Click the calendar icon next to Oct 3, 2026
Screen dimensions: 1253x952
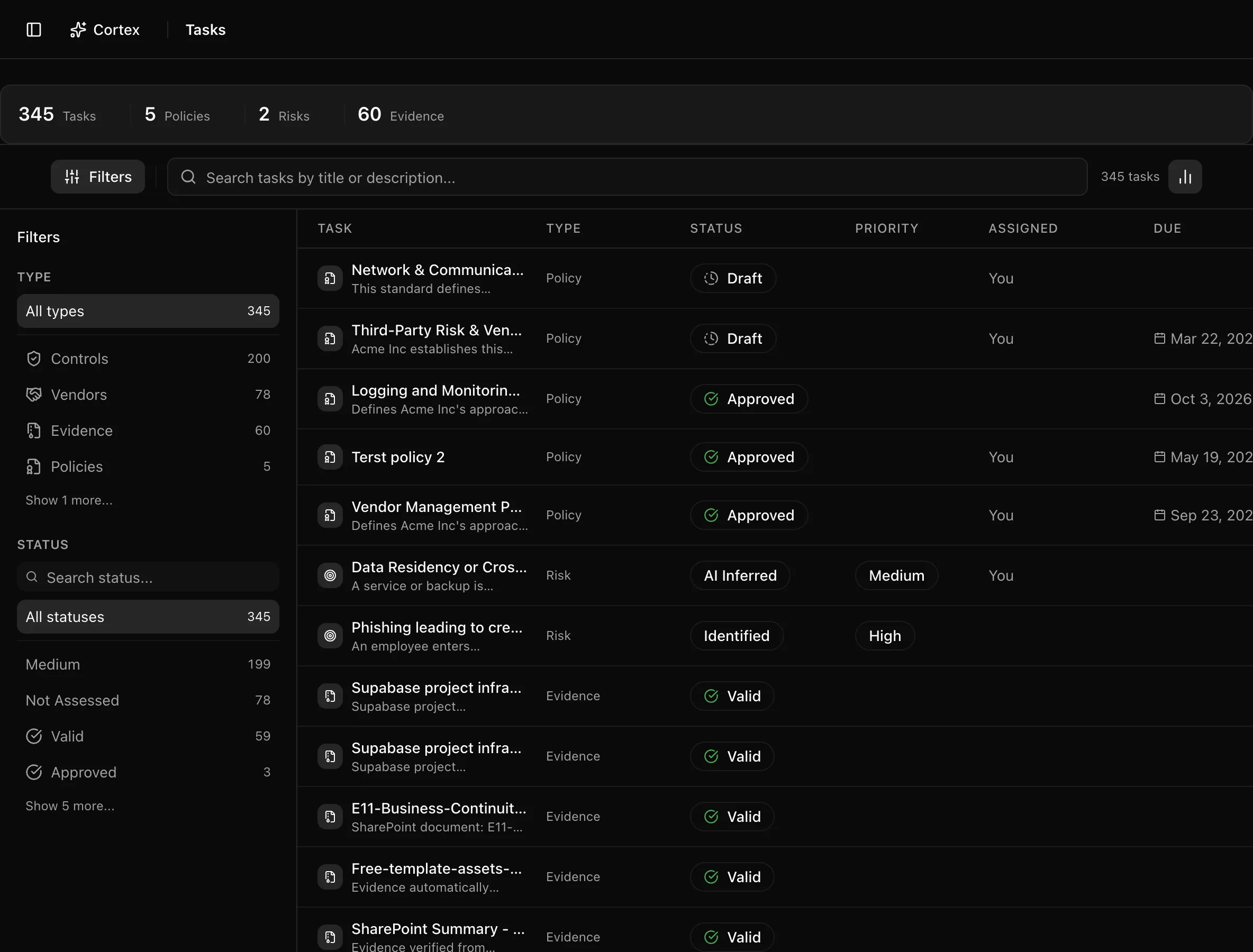click(1160, 398)
